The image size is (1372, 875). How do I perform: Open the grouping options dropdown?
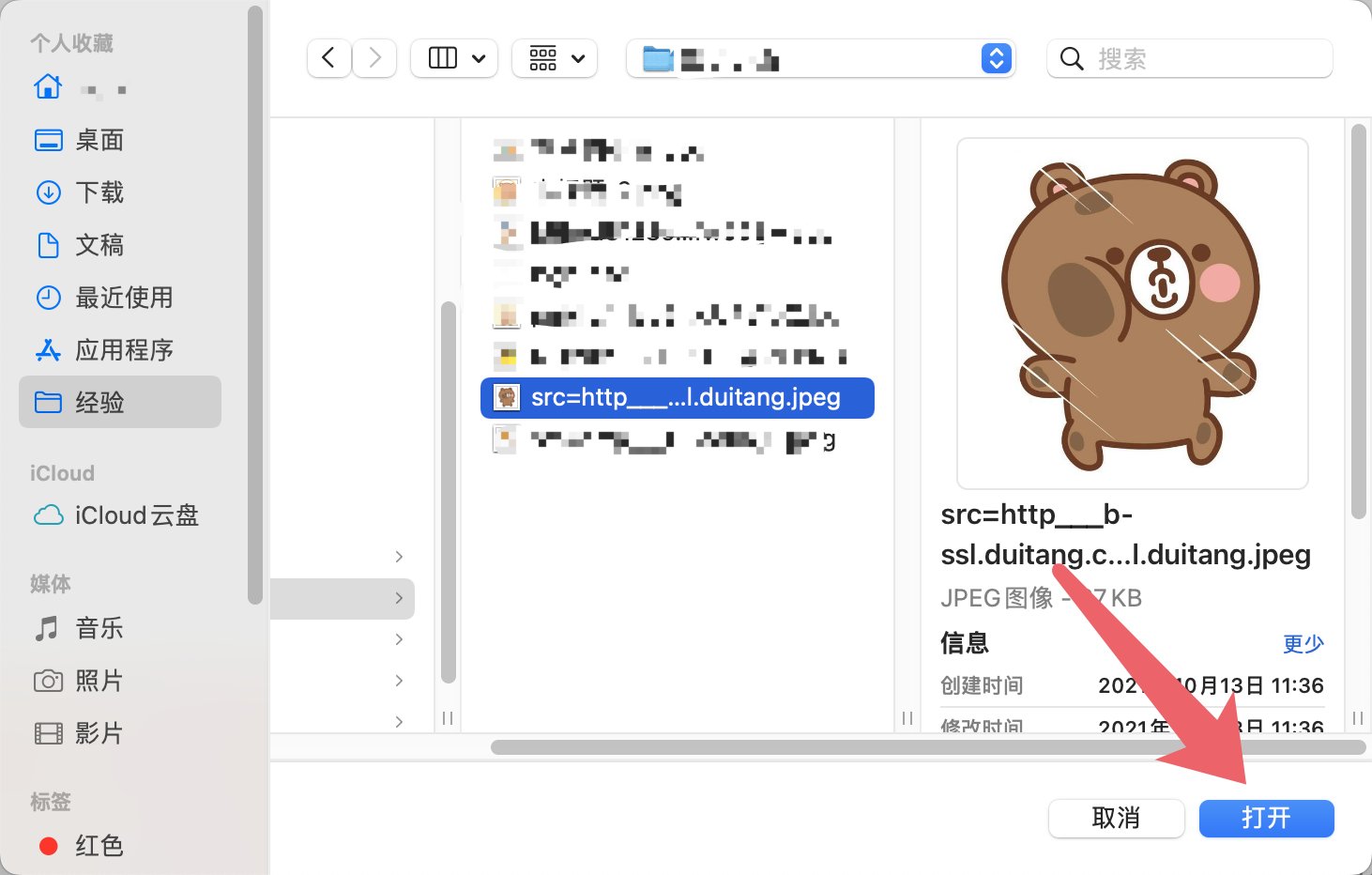pos(555,57)
